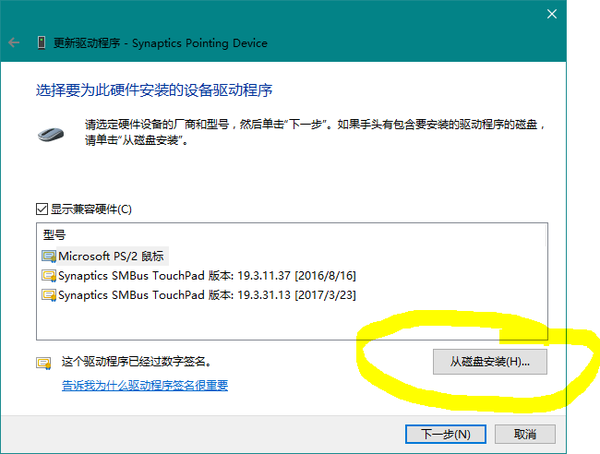The height and width of the screenshot is (454, 600).
Task: Click the back arrow in title bar
Action: coord(14,42)
